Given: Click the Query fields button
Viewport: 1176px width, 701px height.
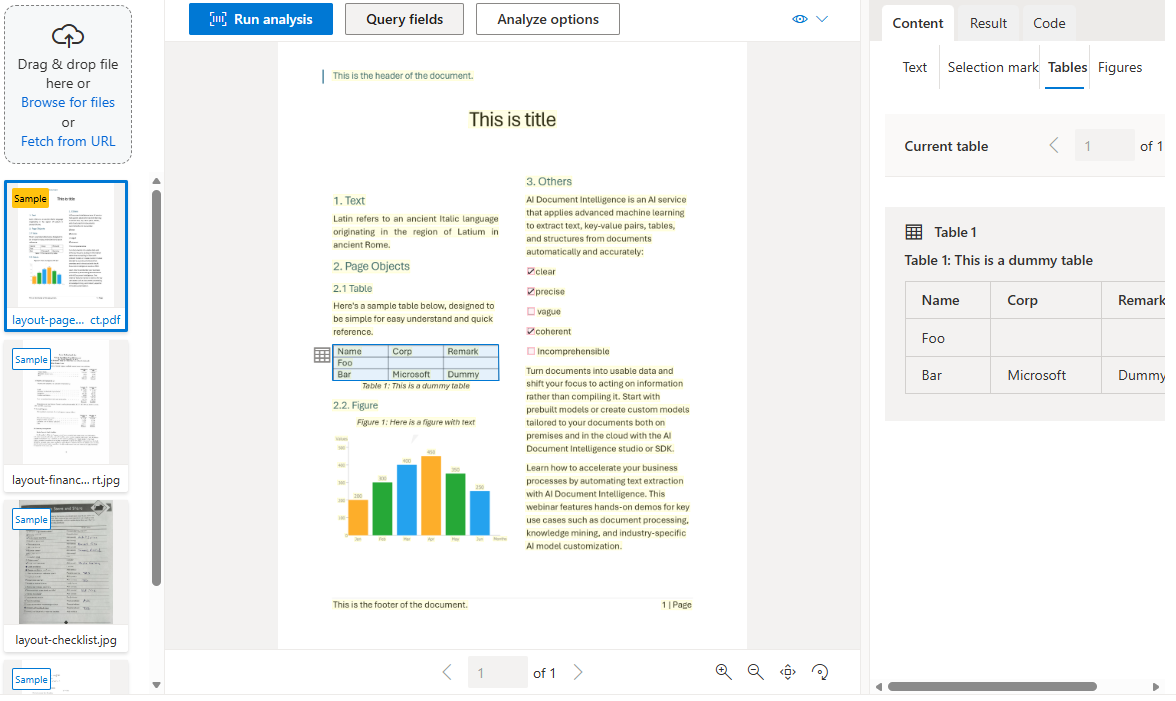Looking at the screenshot, I should pyautogui.click(x=404, y=19).
